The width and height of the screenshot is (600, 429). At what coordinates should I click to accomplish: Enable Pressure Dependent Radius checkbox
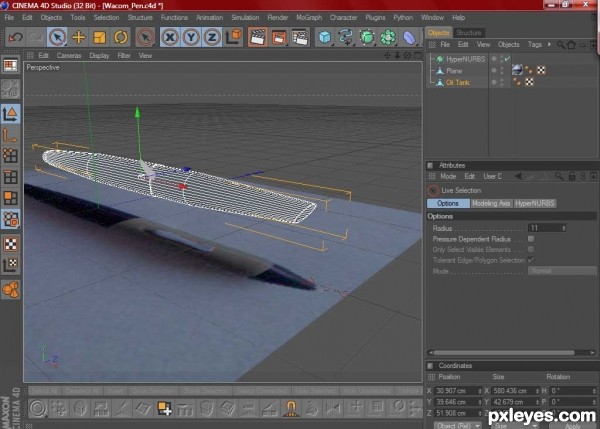point(531,239)
